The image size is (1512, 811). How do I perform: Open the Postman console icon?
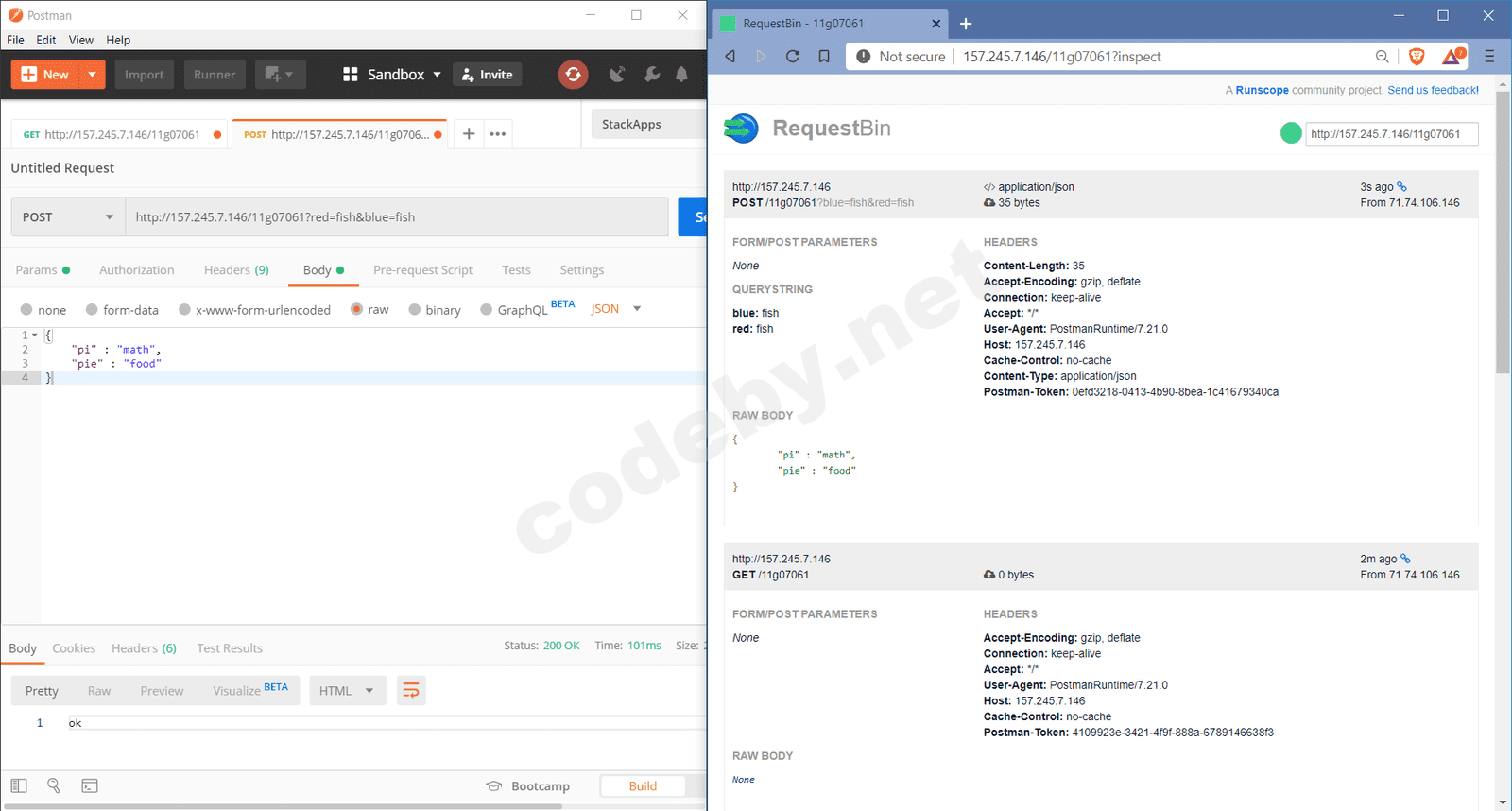(90, 785)
